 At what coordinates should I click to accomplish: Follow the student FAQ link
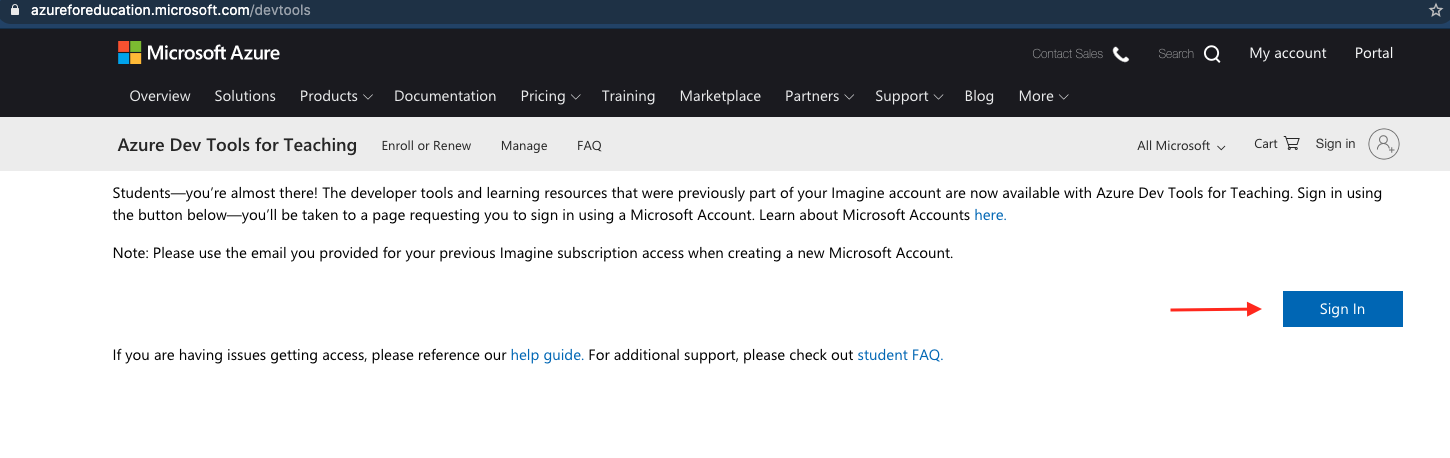click(900, 355)
